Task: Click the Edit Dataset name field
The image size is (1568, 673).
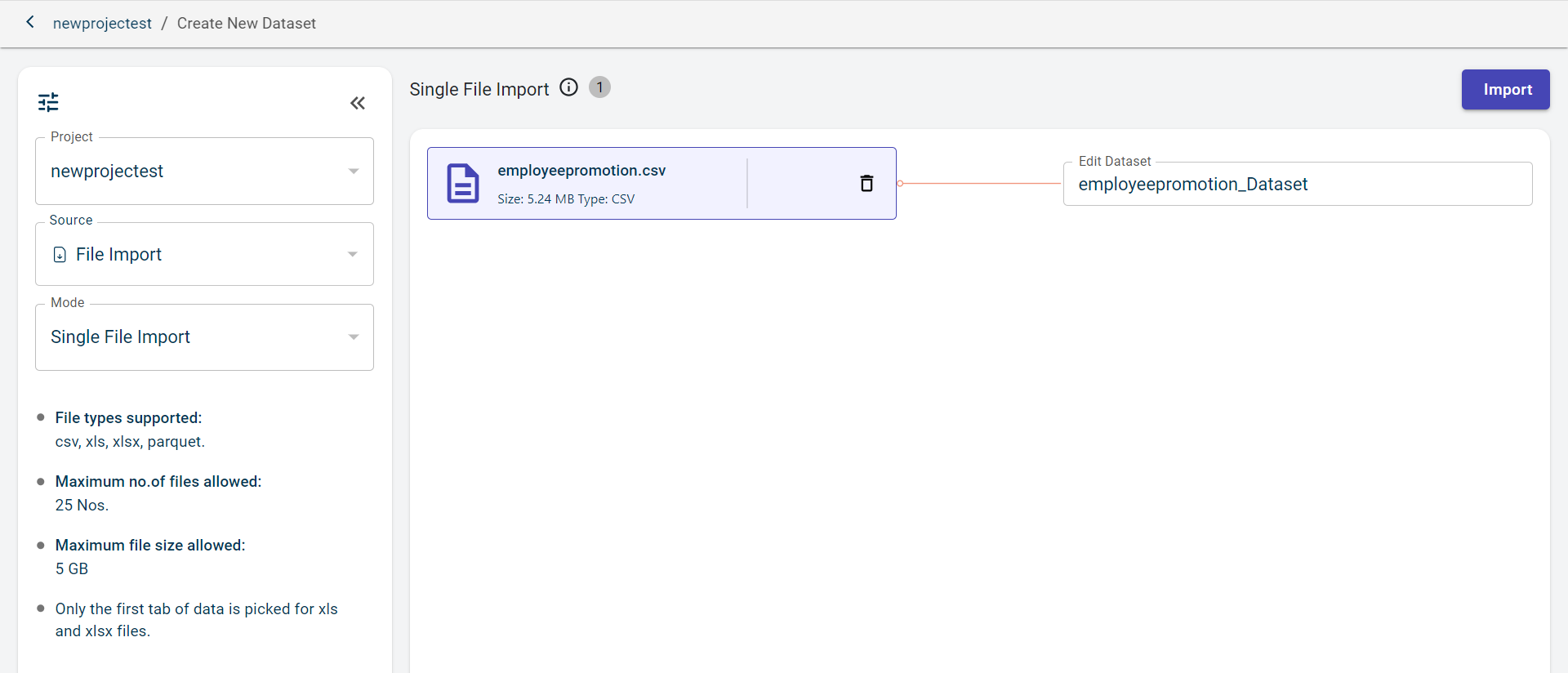Action: (x=1297, y=185)
